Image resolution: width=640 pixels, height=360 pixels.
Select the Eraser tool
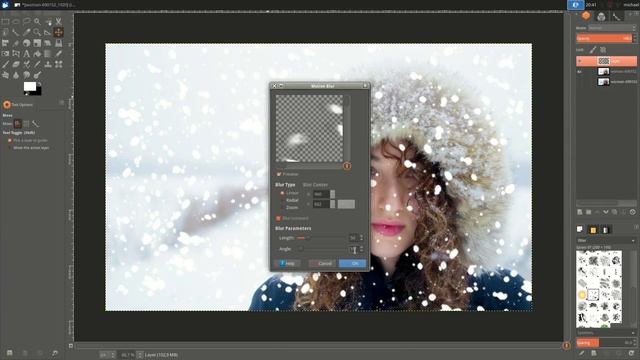(16, 64)
